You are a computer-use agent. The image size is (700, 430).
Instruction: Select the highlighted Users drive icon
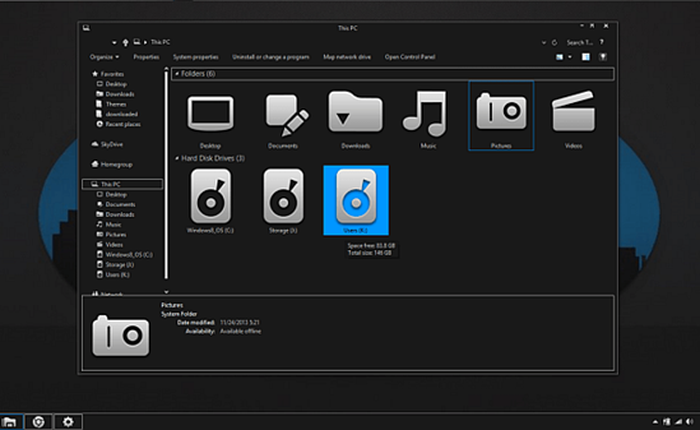[355, 198]
